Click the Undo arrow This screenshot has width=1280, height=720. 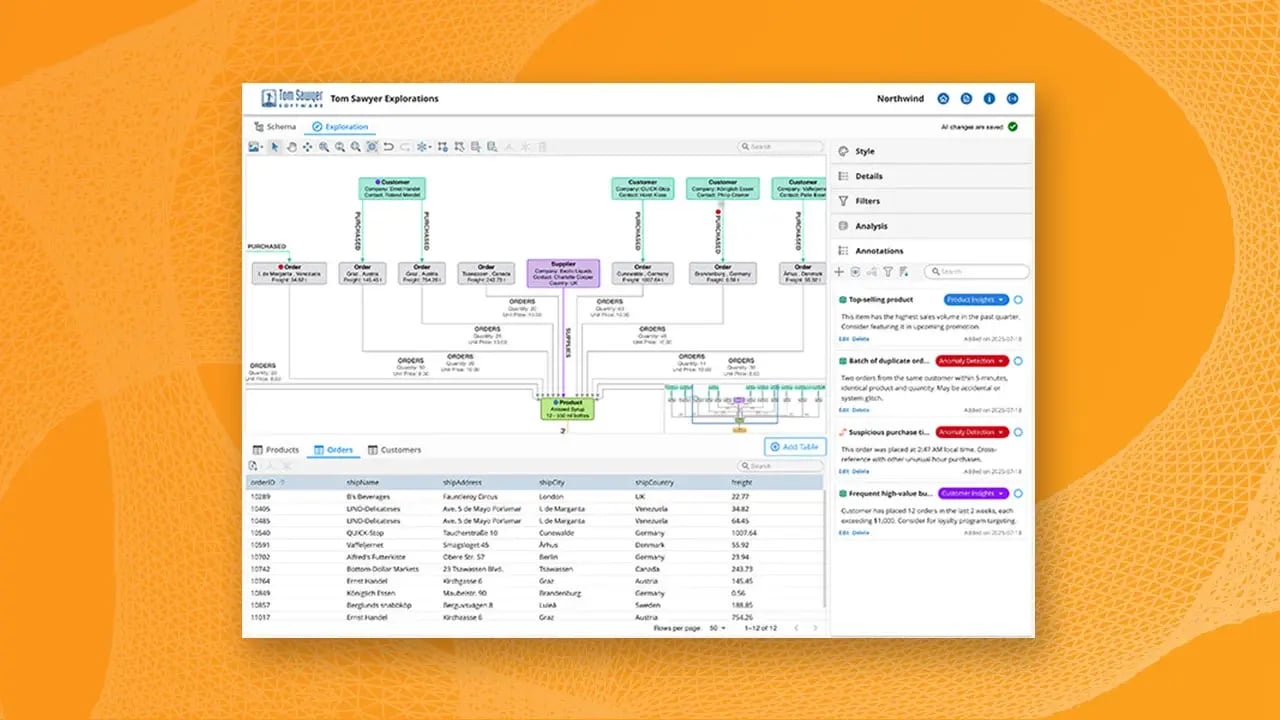point(388,147)
